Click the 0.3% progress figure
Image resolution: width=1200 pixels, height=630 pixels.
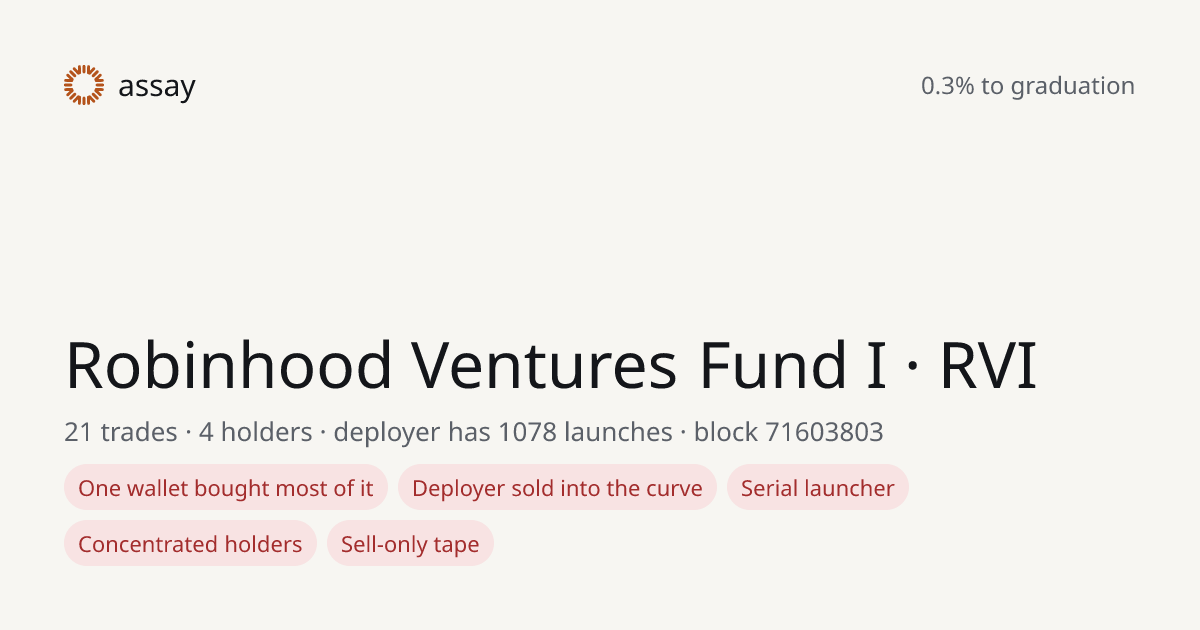pyautogui.click(x=947, y=86)
